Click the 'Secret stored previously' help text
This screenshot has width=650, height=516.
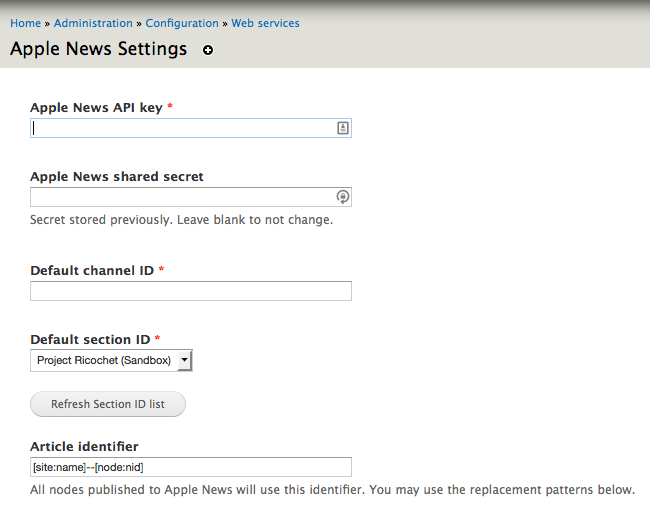tap(182, 220)
